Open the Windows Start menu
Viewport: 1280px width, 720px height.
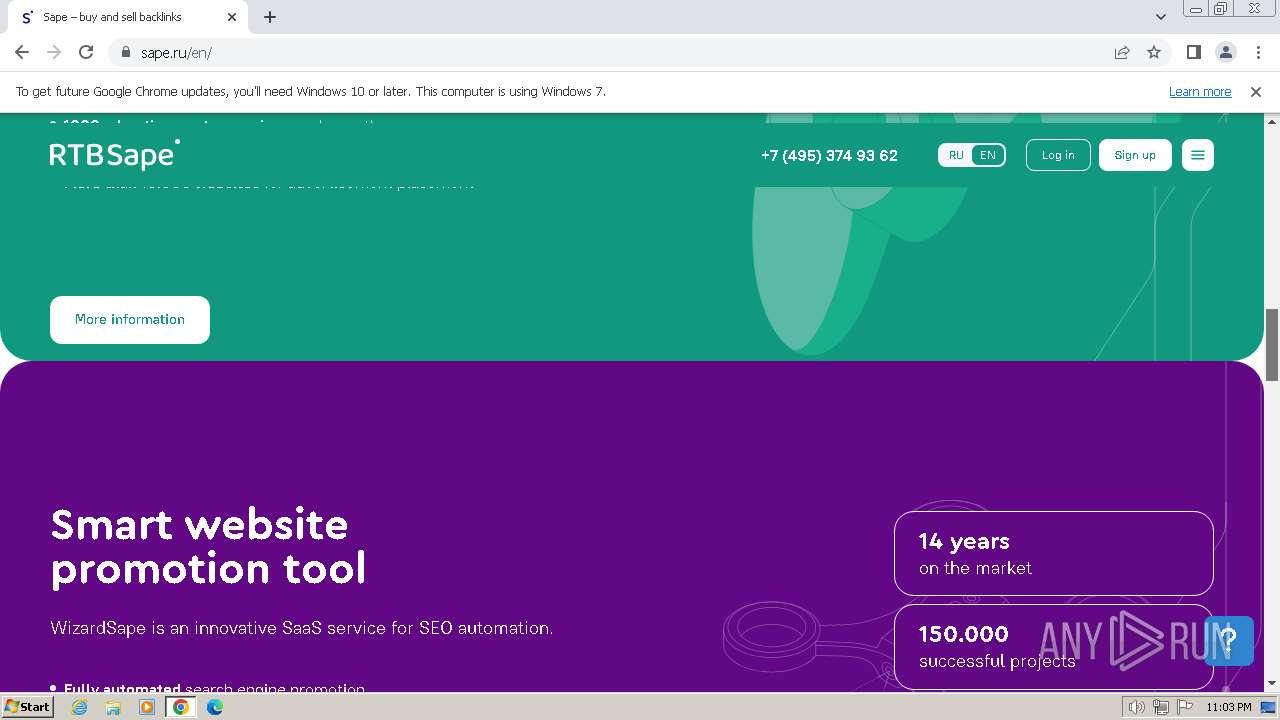pos(27,707)
